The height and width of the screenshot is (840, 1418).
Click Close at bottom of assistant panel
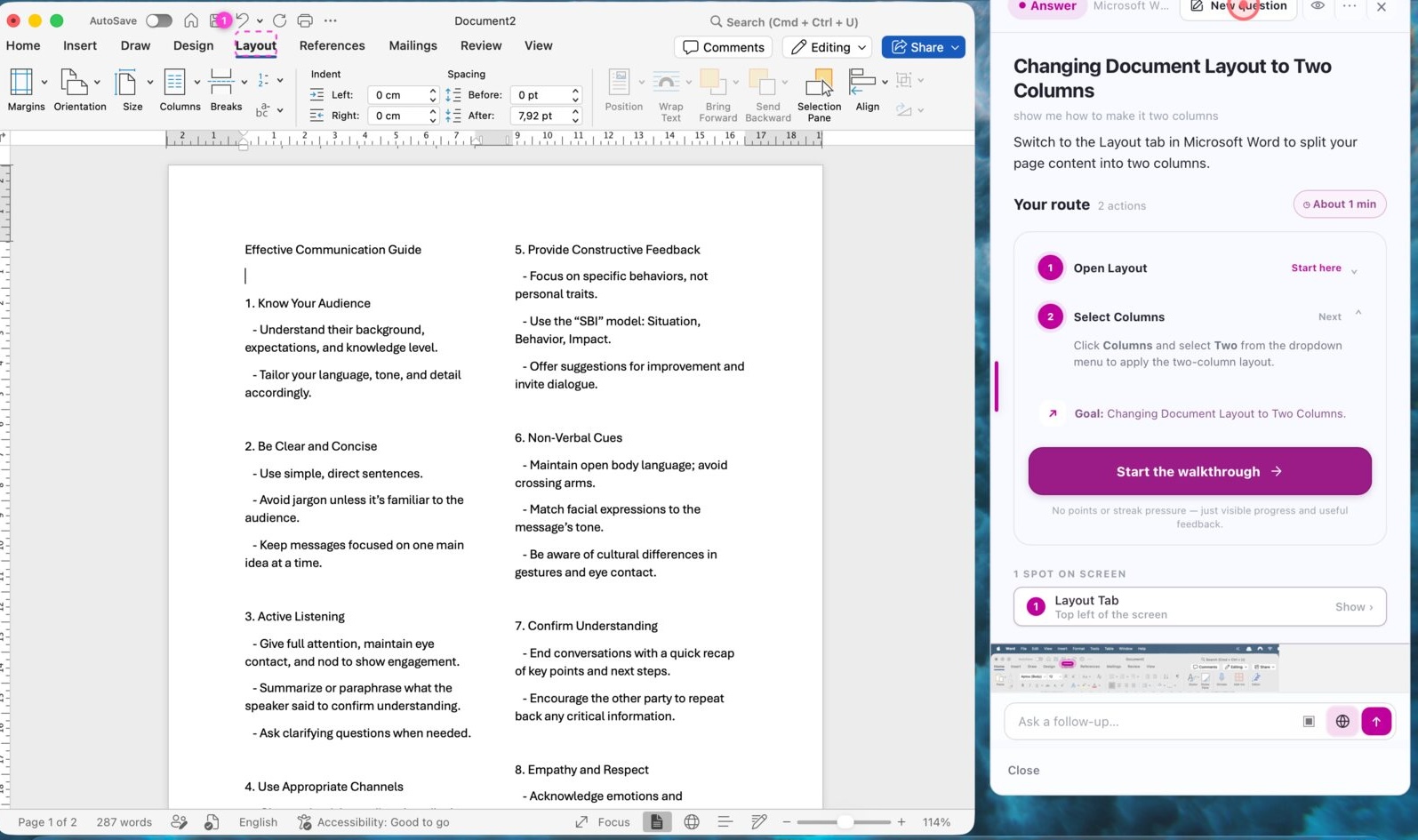pyautogui.click(x=1023, y=771)
